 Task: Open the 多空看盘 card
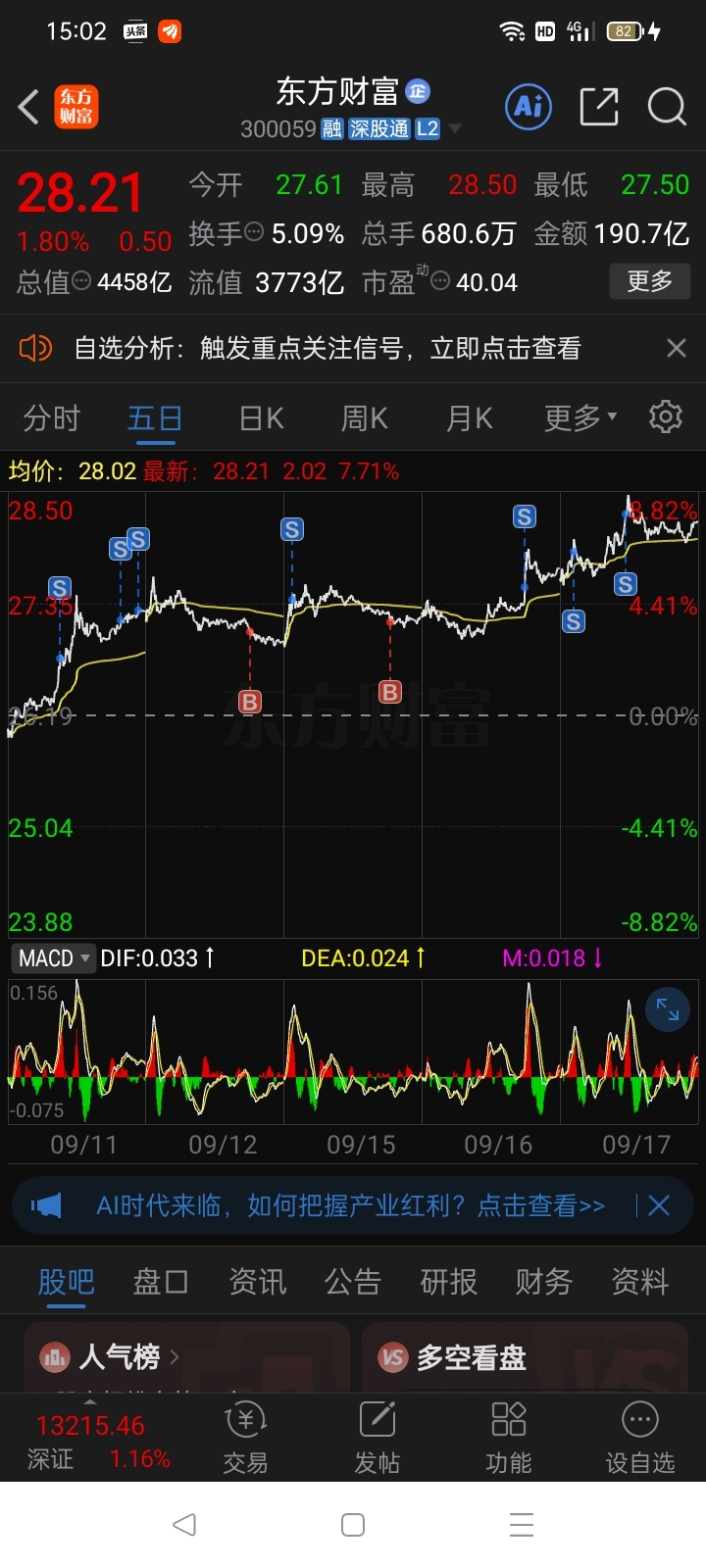pos(525,1357)
